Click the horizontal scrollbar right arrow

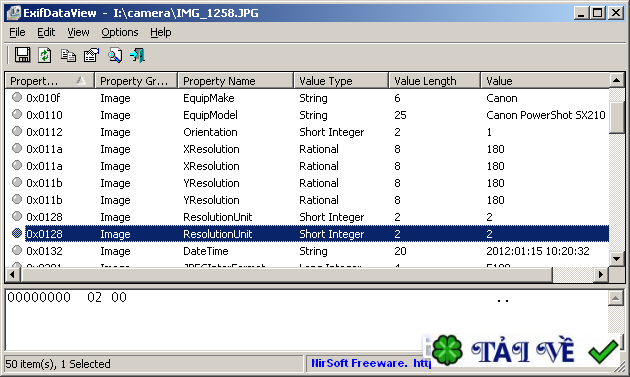(x=601, y=275)
